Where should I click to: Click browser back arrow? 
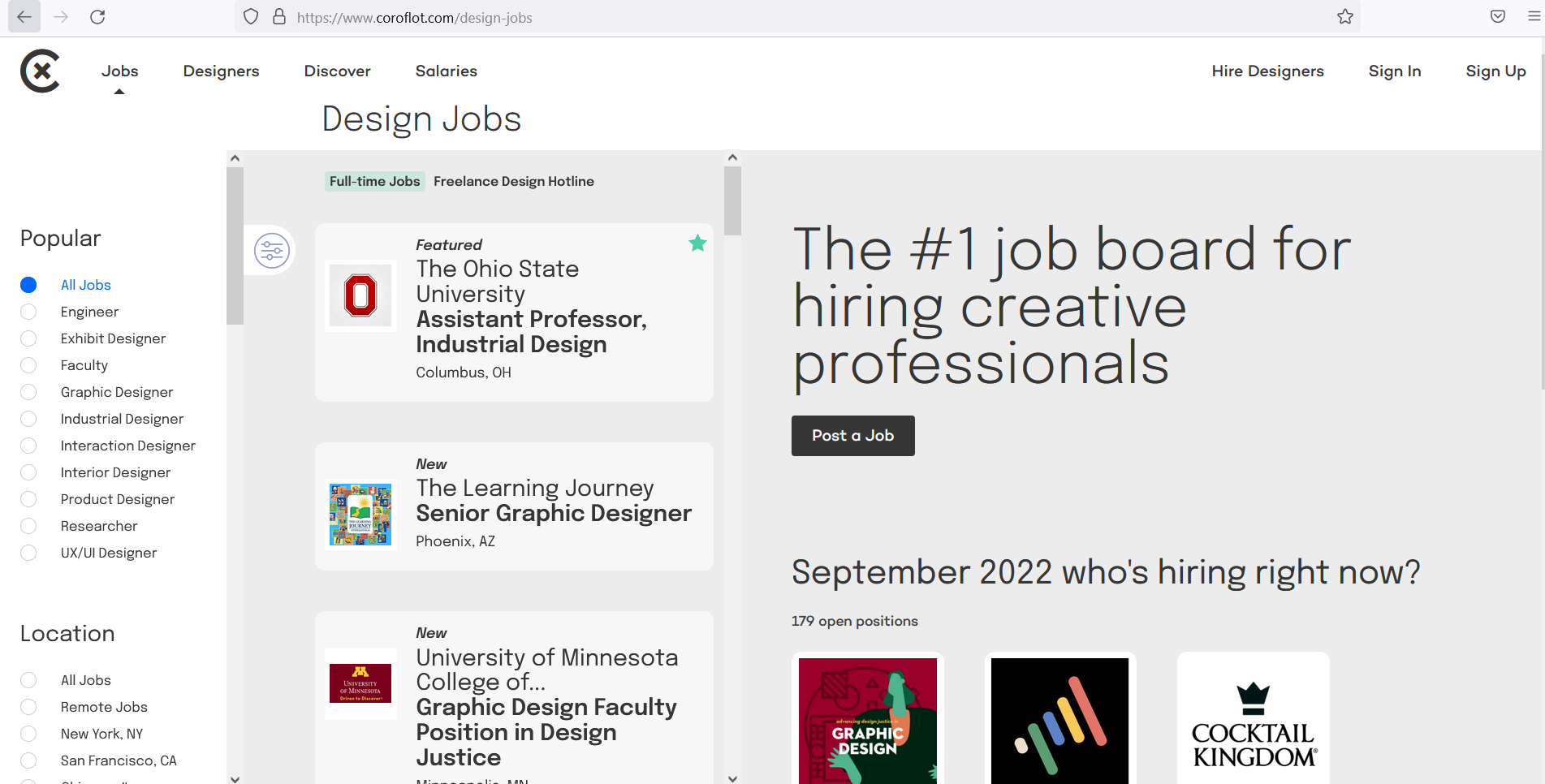click(24, 16)
